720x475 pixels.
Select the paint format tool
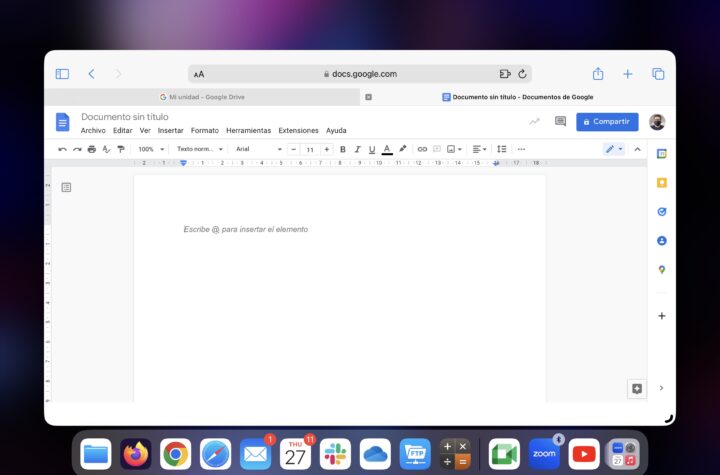point(121,149)
